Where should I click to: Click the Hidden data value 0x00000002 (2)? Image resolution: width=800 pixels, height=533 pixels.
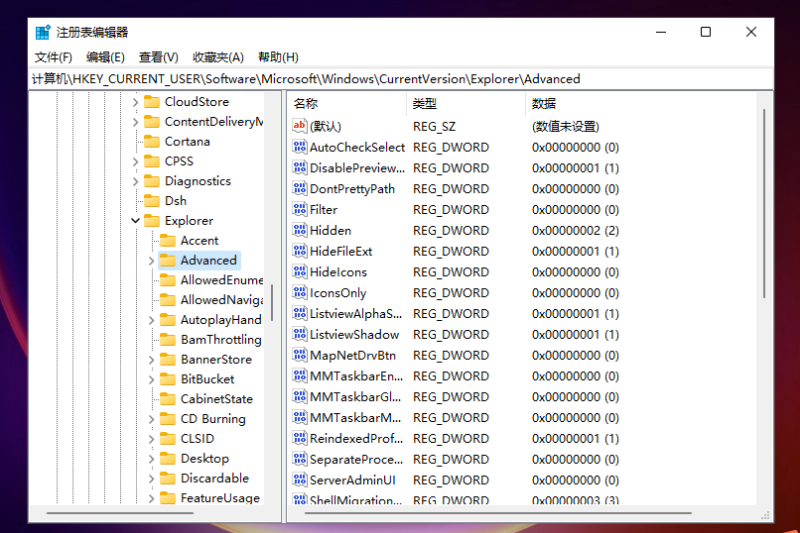click(576, 231)
